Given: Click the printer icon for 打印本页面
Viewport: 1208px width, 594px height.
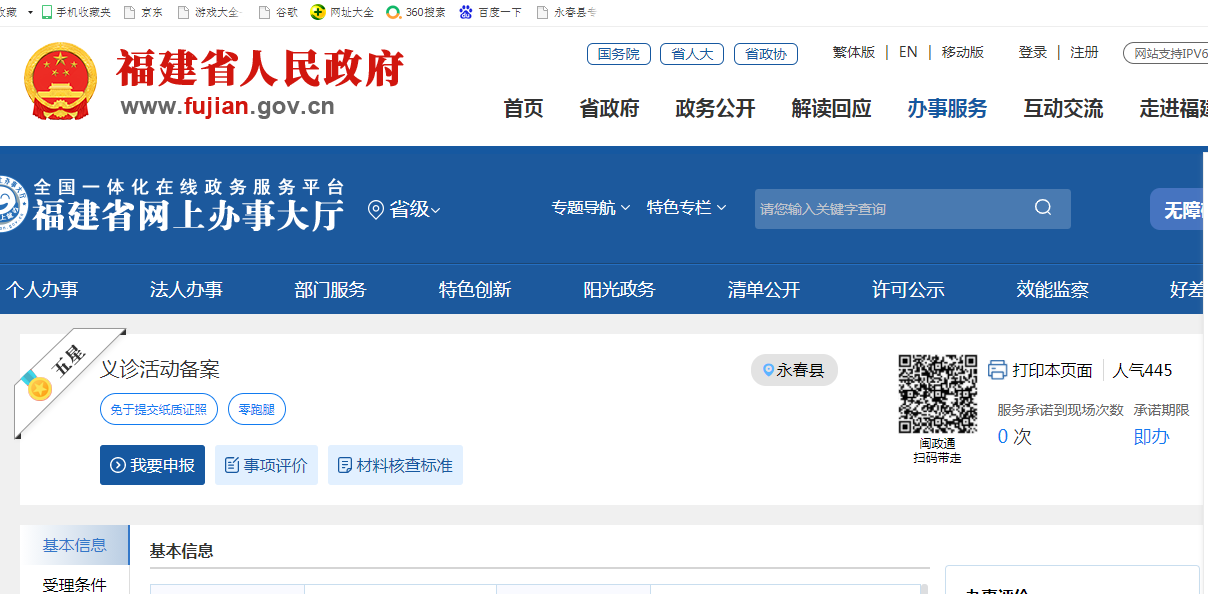Looking at the screenshot, I should [x=997, y=370].
